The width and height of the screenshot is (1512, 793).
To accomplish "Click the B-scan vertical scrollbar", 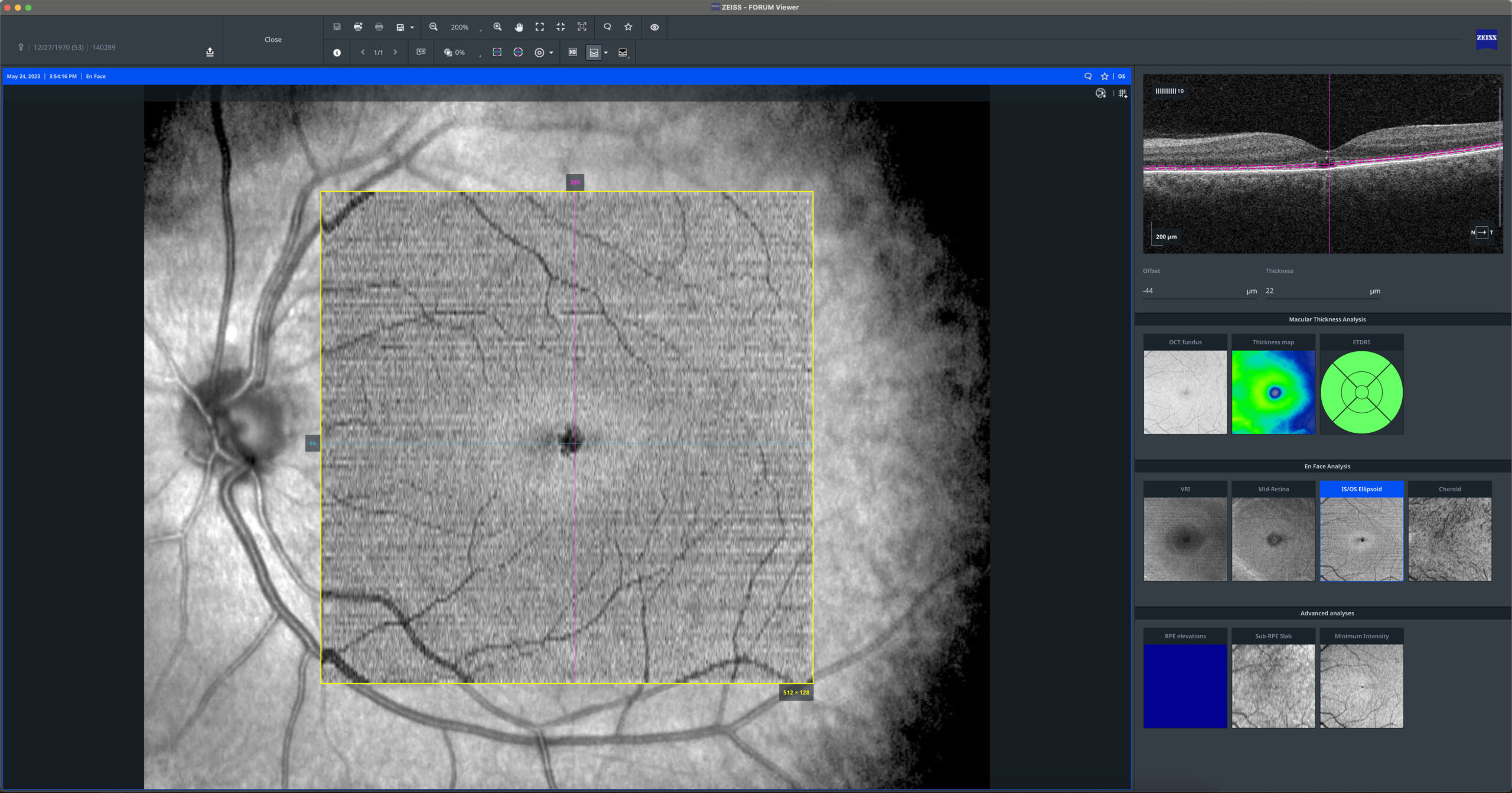I will pos(1500,156).
